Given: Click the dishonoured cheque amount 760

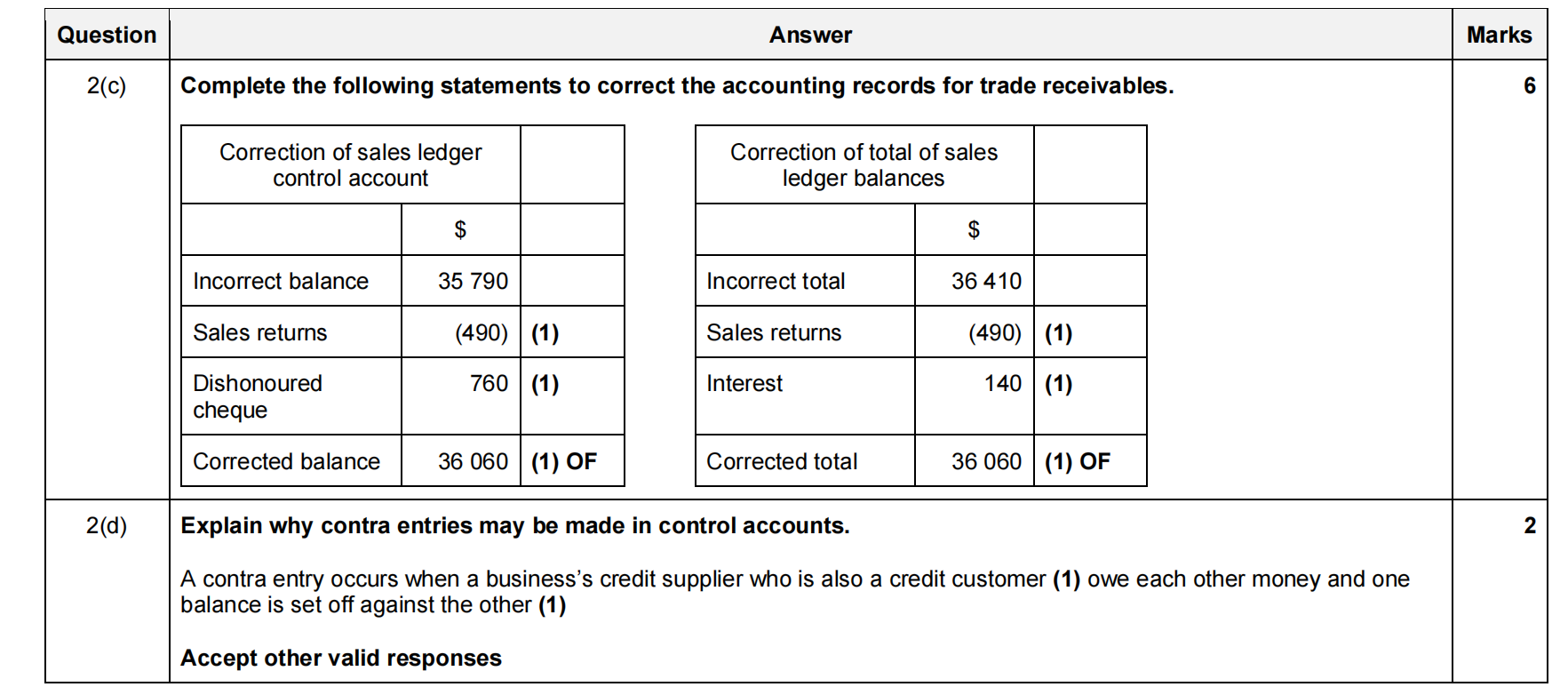Looking at the screenshot, I should pyautogui.click(x=489, y=384).
